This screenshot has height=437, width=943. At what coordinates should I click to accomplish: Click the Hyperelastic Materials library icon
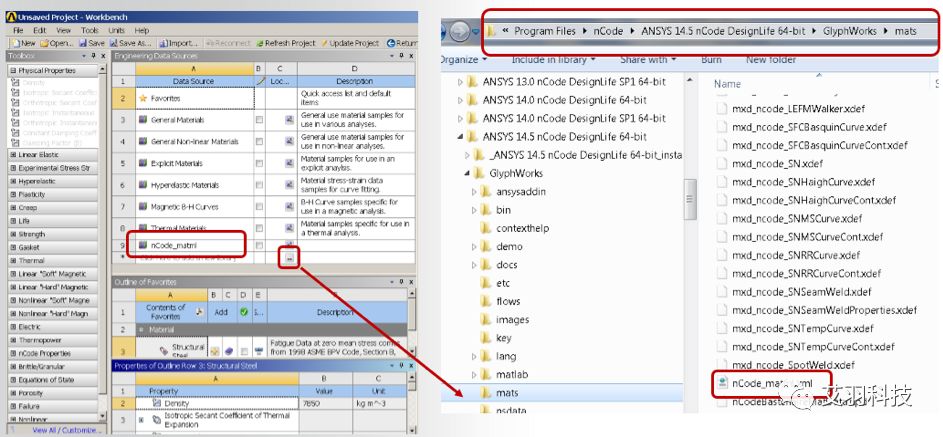pos(143,185)
